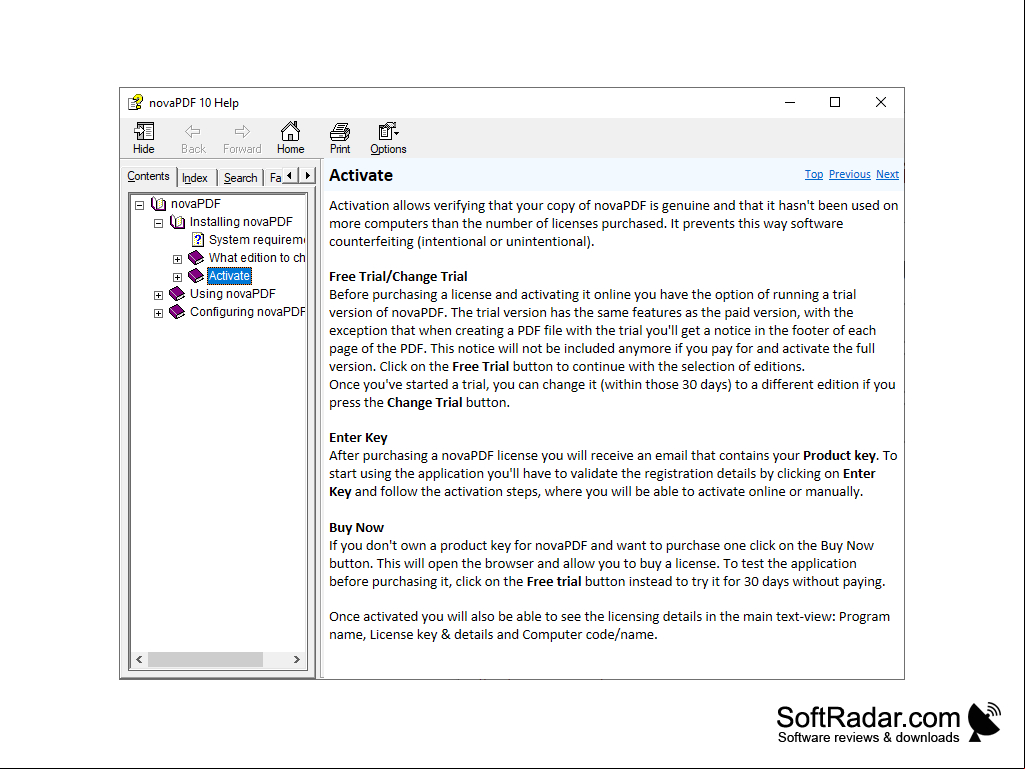This screenshot has width=1025, height=769.
Task: Open the partially visible Favorites tab
Action: (x=274, y=178)
